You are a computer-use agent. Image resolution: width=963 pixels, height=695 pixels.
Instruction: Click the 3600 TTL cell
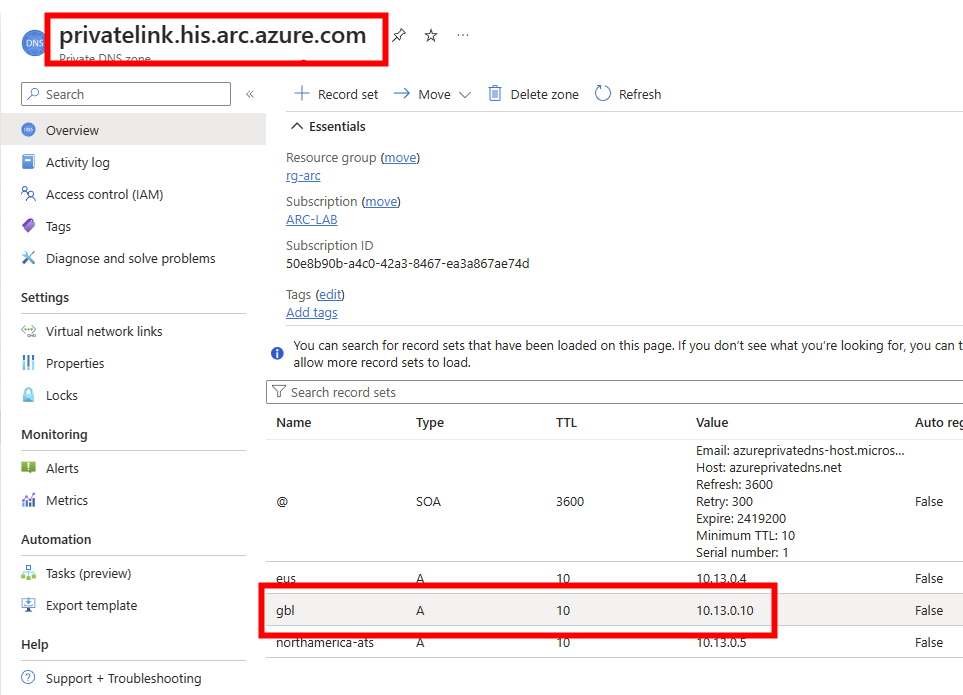(x=570, y=502)
